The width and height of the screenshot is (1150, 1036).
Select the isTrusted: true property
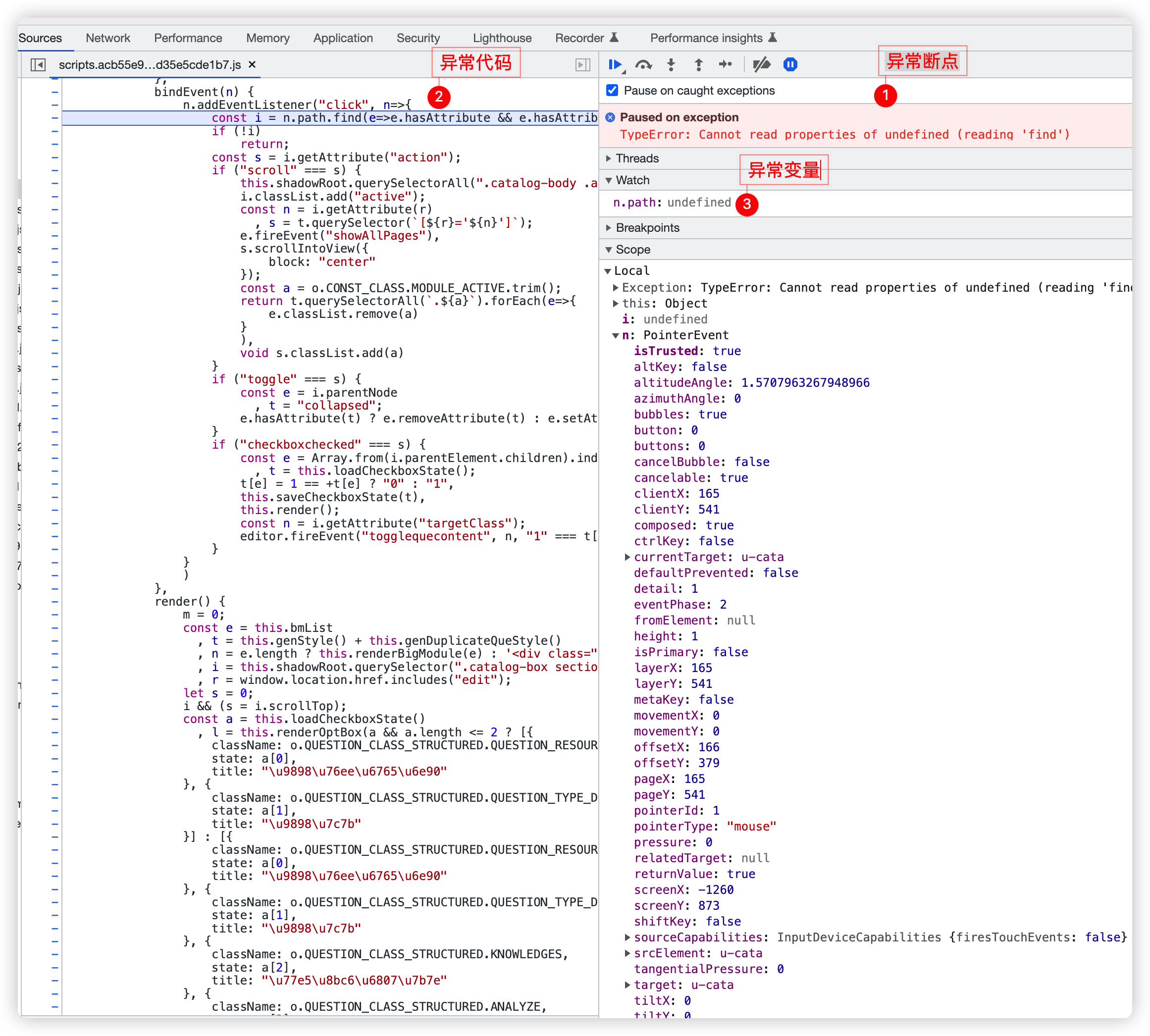click(x=687, y=351)
